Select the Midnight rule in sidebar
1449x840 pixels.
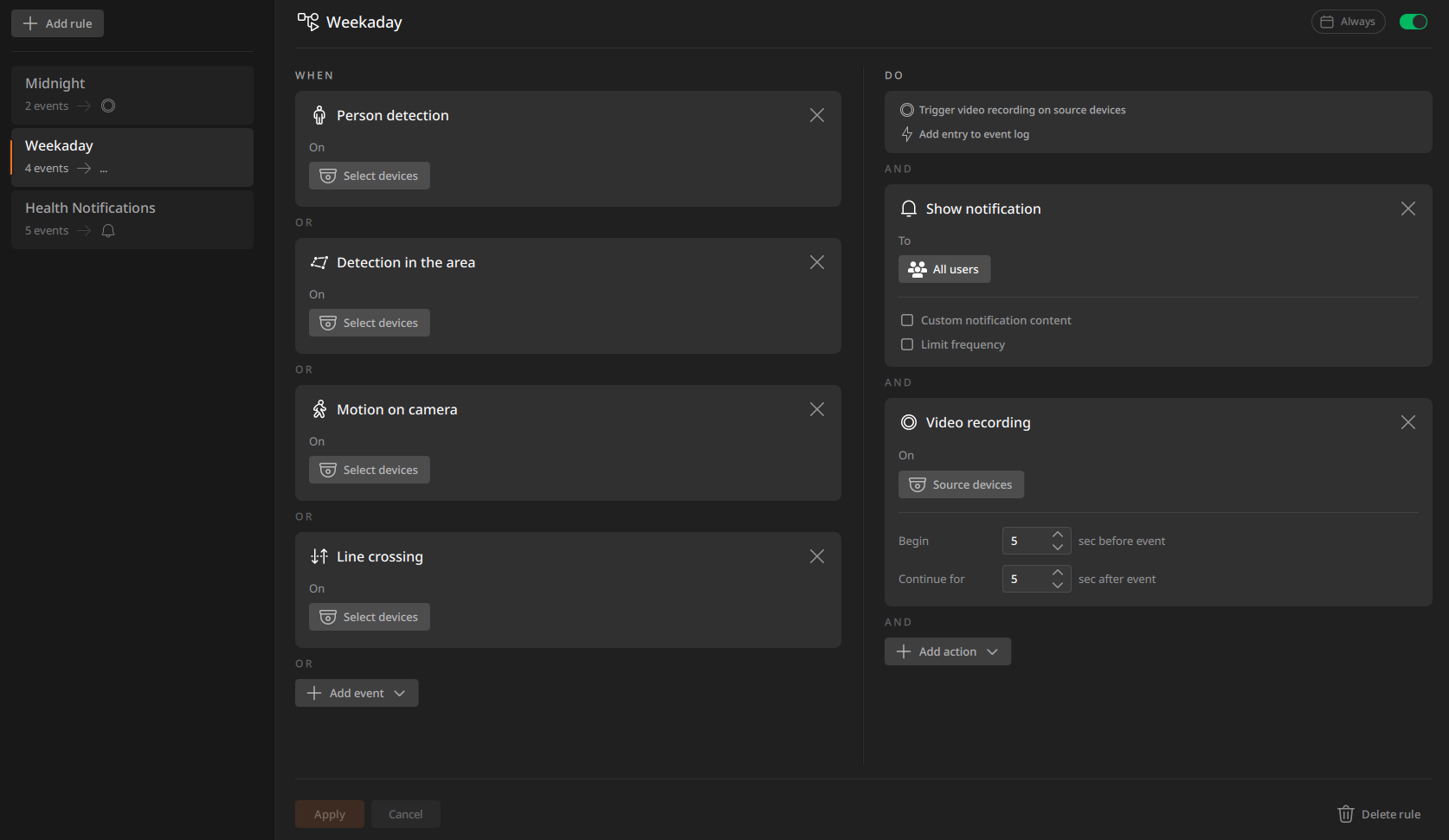coord(132,95)
